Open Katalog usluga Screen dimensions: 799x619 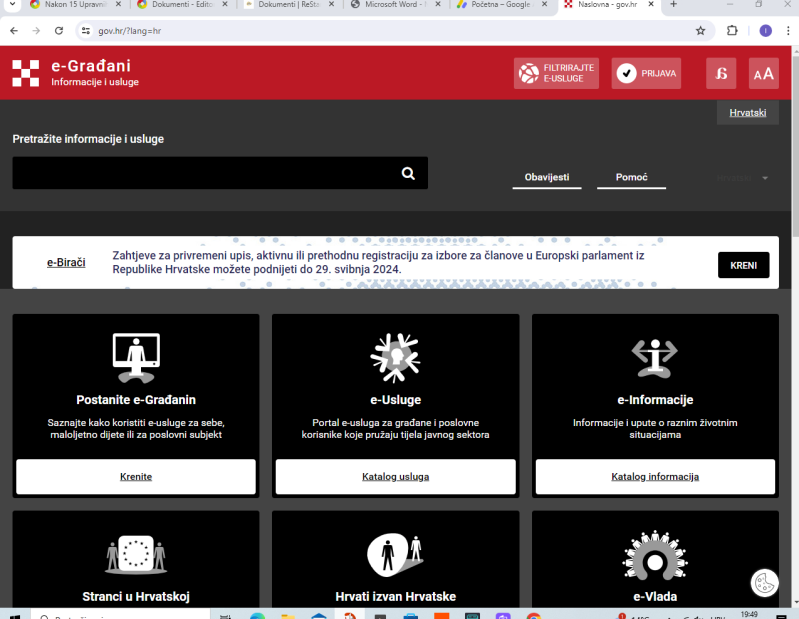pos(395,476)
